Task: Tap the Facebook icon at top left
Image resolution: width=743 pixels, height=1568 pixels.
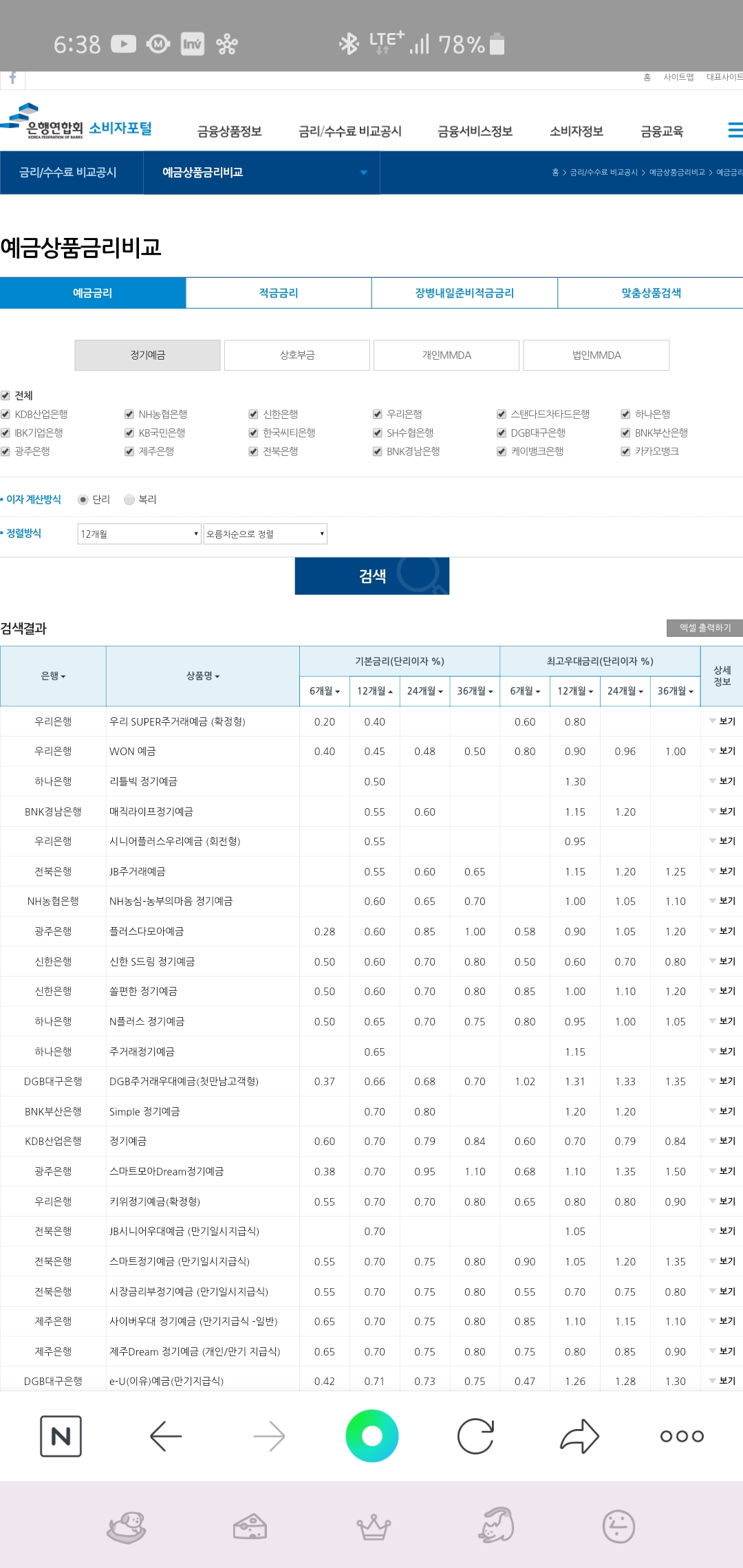Action: pyautogui.click(x=12, y=78)
